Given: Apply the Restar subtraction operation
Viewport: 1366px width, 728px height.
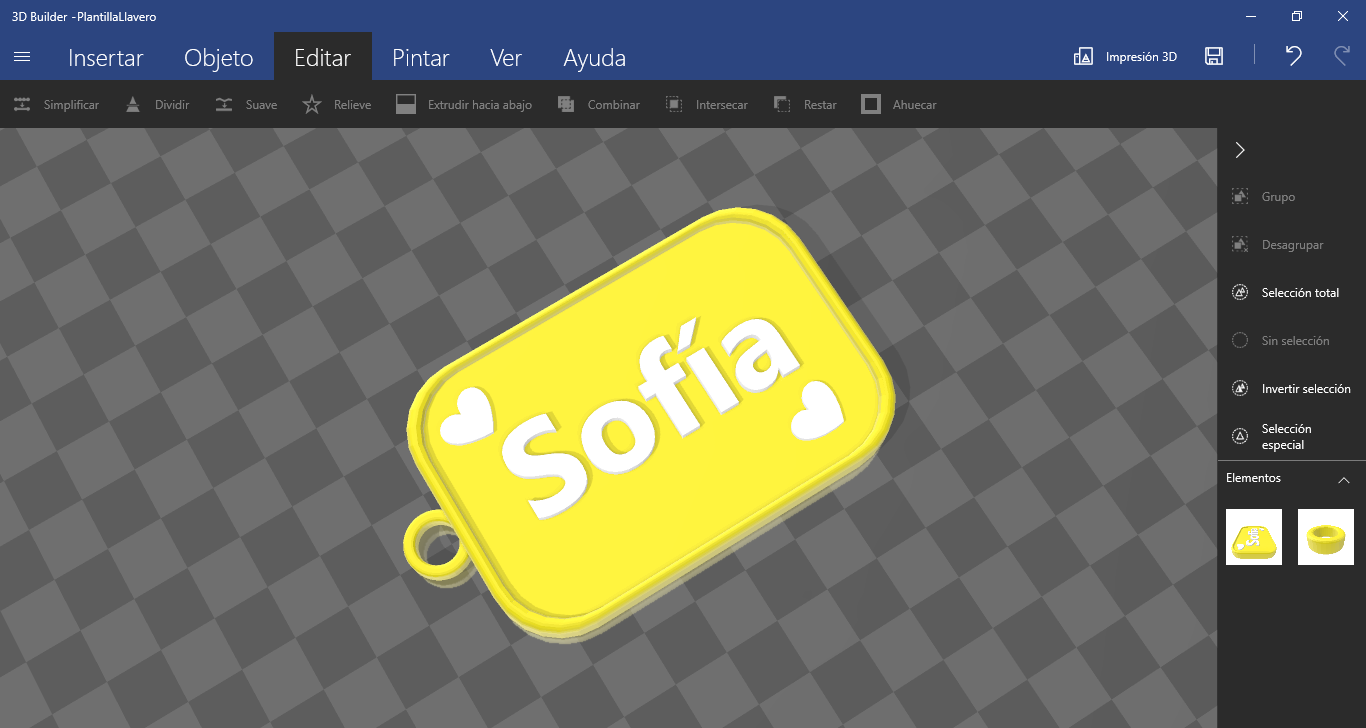Looking at the screenshot, I should pyautogui.click(x=804, y=104).
